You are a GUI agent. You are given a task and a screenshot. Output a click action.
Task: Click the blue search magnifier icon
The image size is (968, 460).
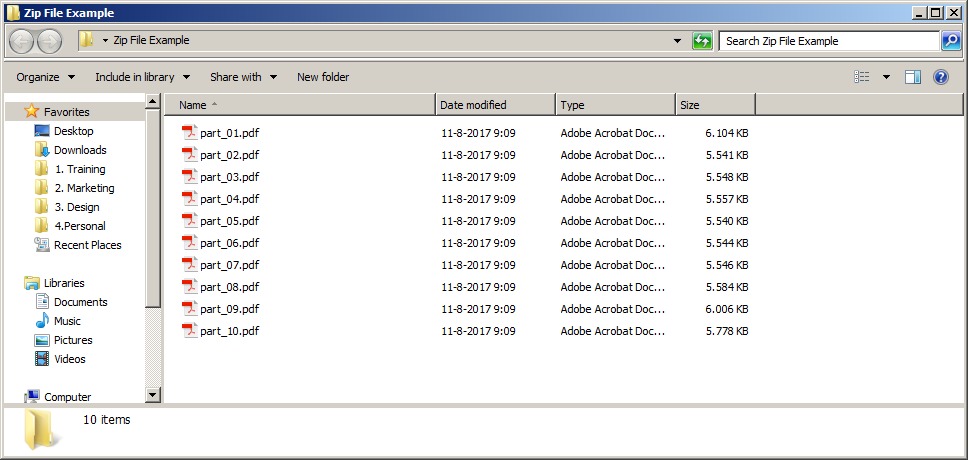point(950,41)
